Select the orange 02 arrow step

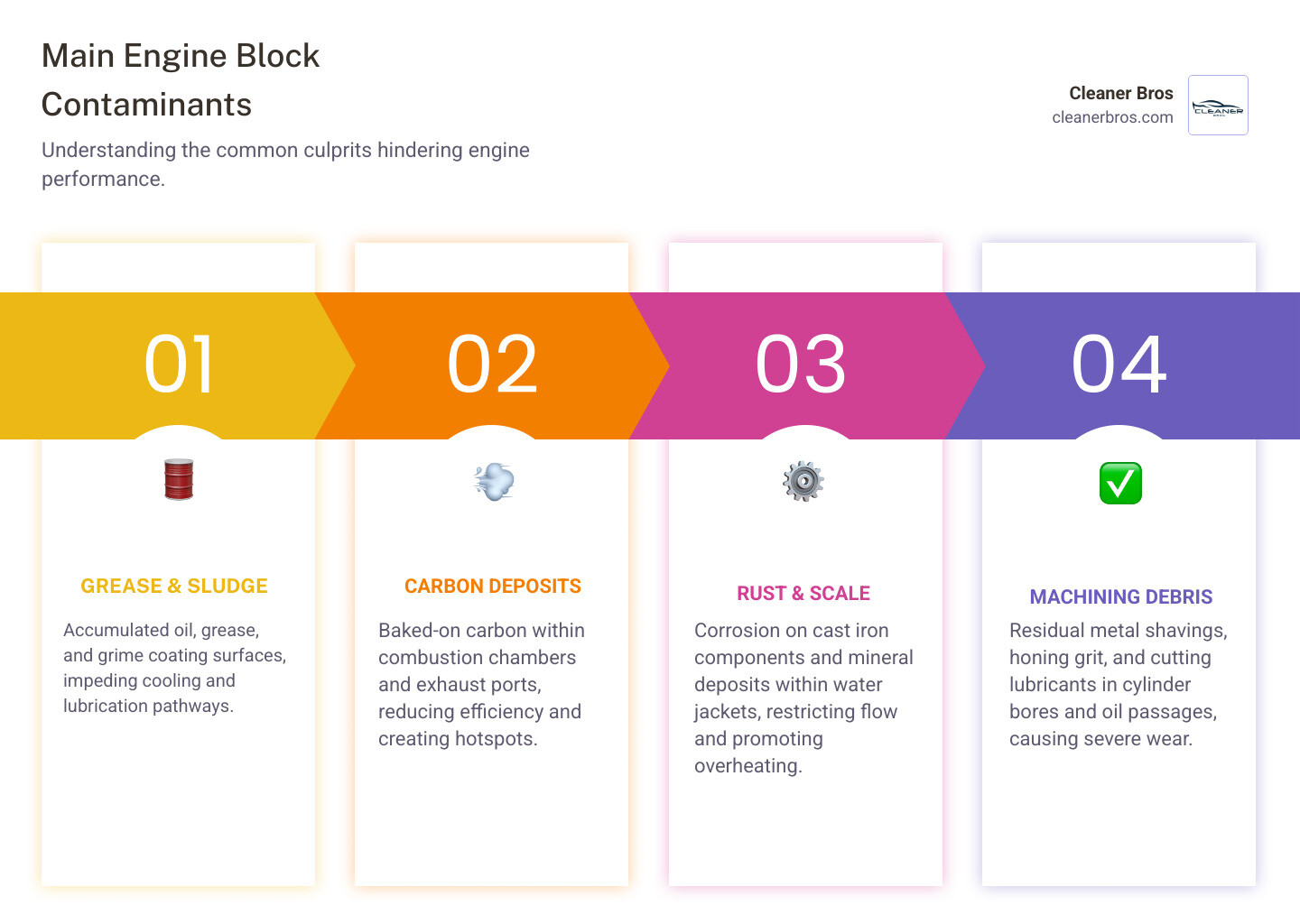click(493, 365)
